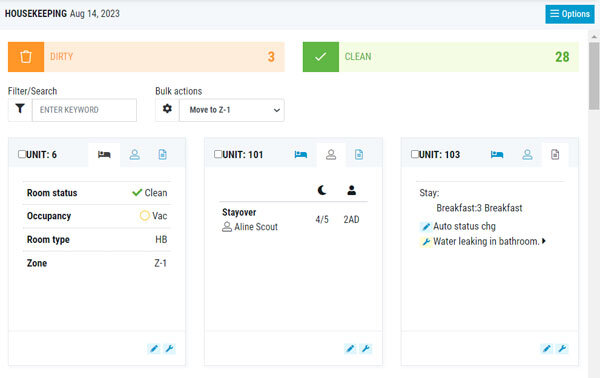This screenshot has width=600, height=378.
Task: Click the wrench maintenance icon on Unit 6
Action: [x=170, y=349]
